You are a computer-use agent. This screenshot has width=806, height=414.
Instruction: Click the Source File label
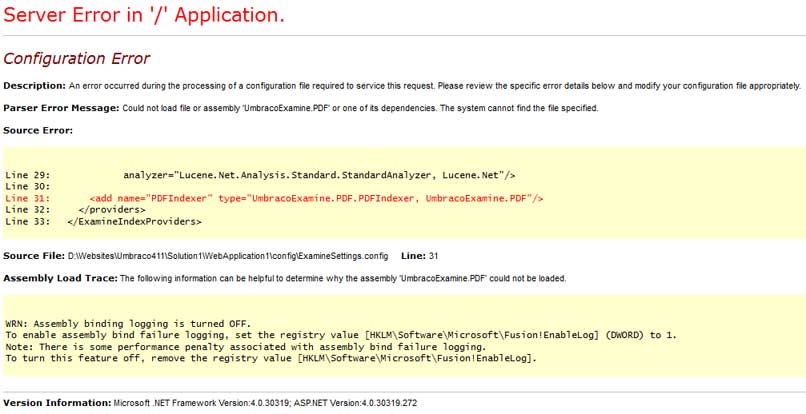coord(34,256)
